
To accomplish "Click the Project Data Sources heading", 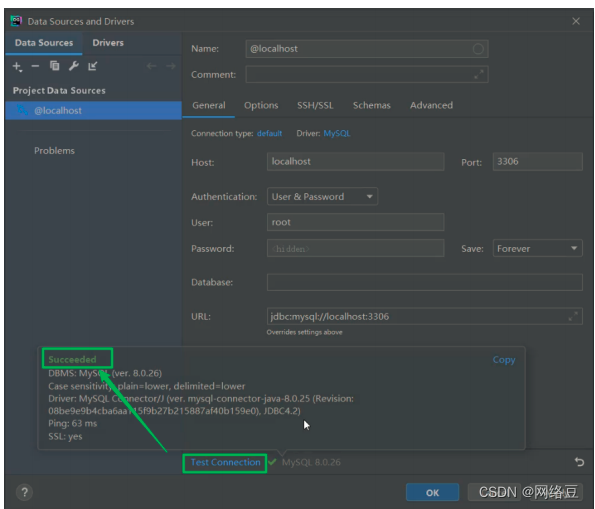I will coord(59,91).
